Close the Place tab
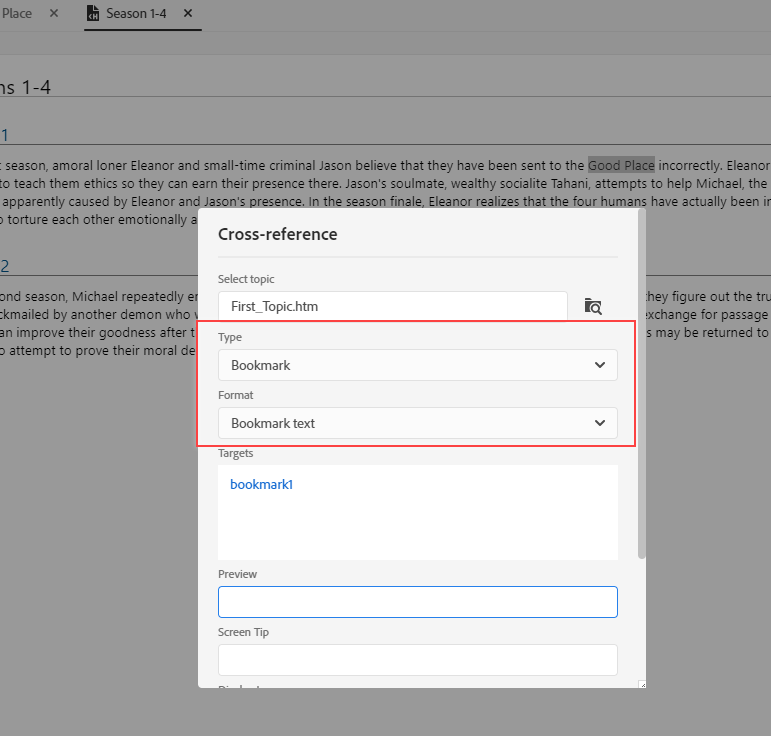771x736 pixels. [x=54, y=13]
